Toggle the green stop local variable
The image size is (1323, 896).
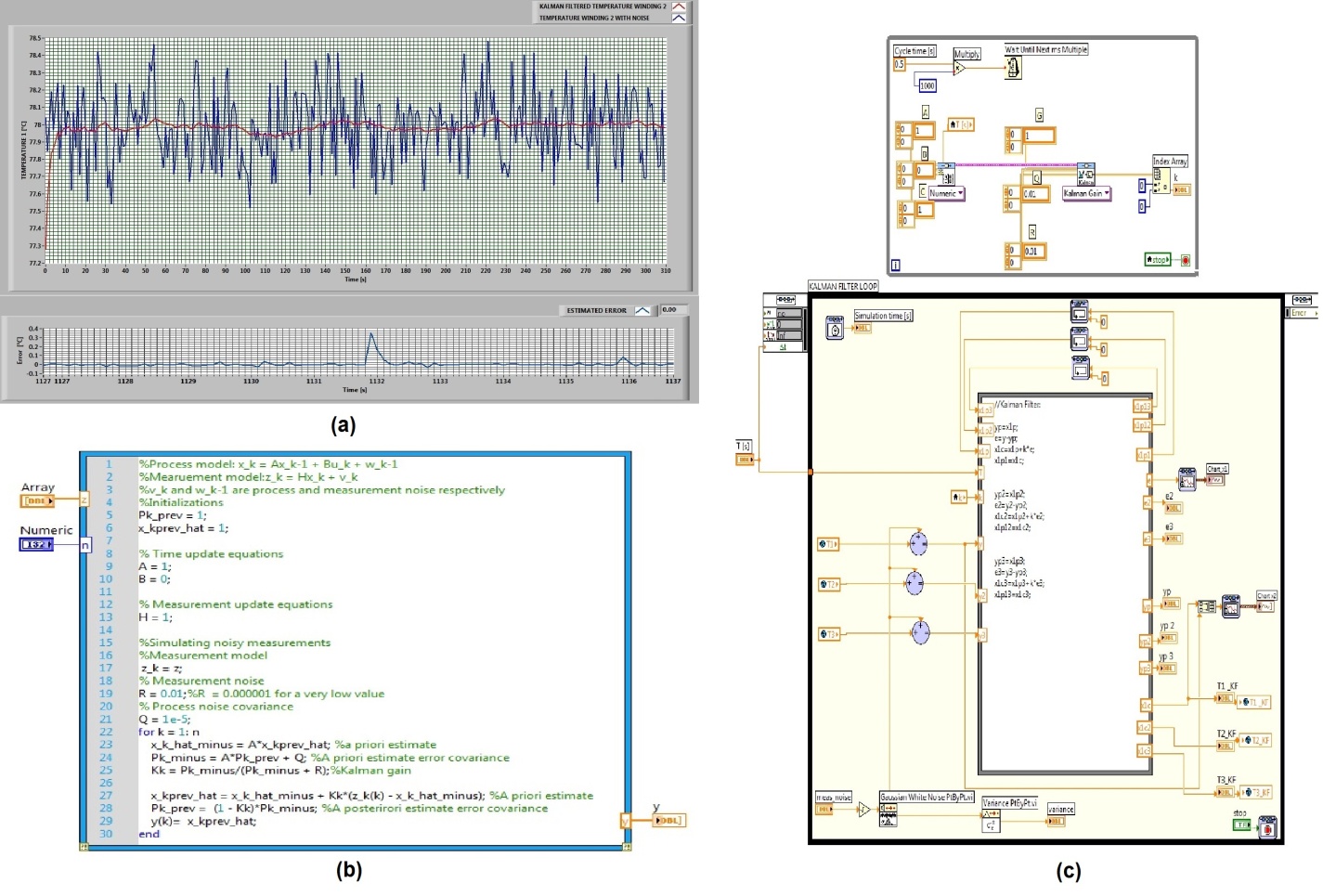pos(1157,260)
